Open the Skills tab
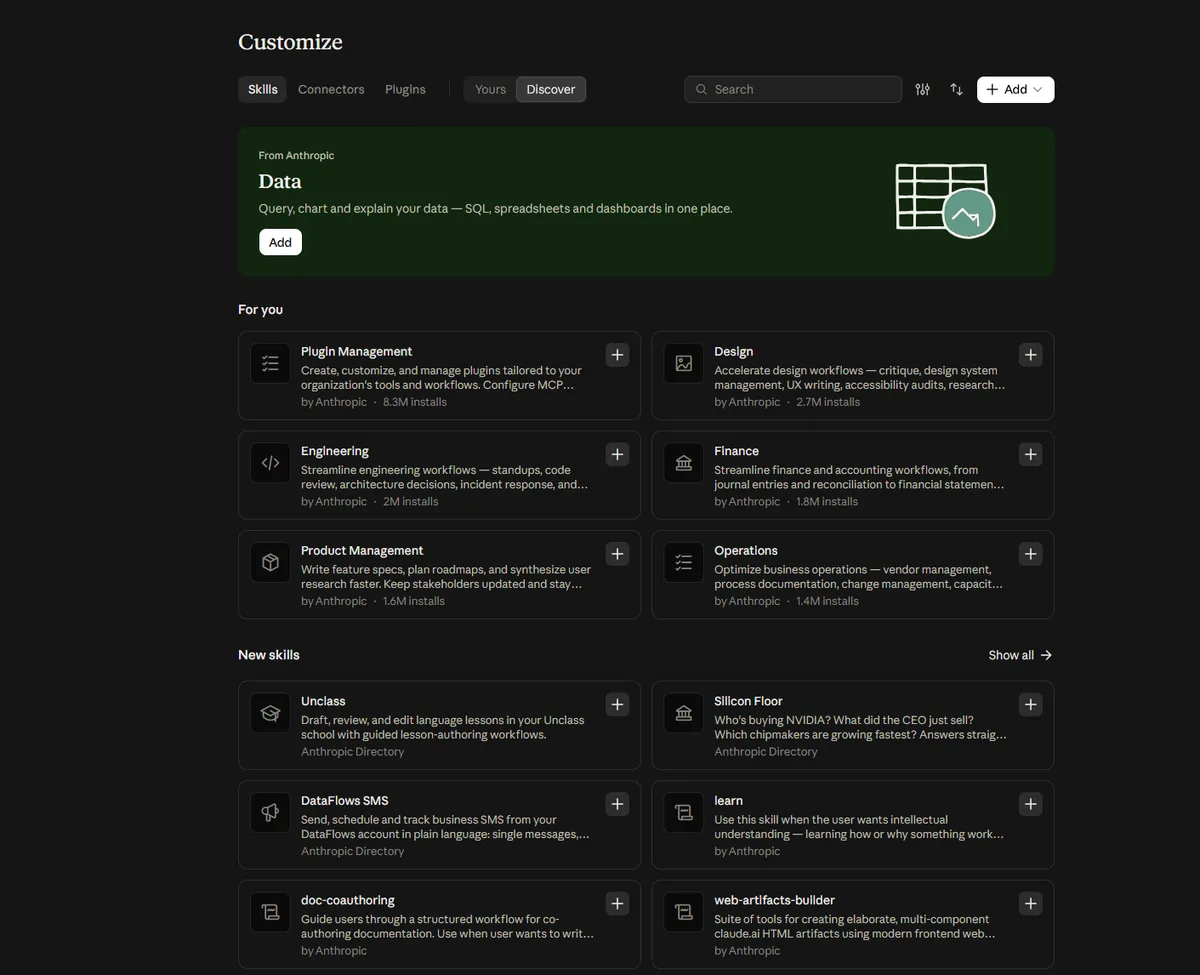Image resolution: width=1200 pixels, height=975 pixels. [x=263, y=89]
